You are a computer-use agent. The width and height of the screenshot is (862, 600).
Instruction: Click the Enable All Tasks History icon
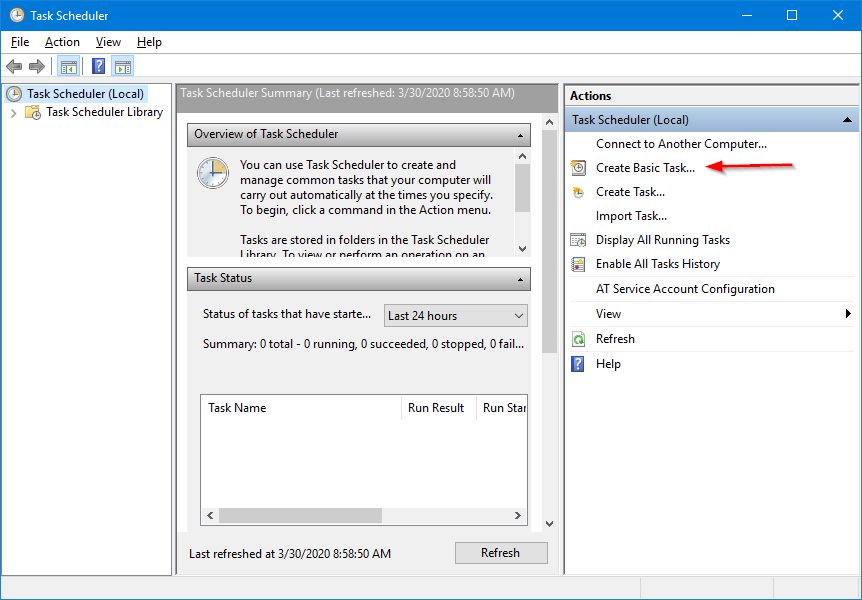(x=578, y=265)
